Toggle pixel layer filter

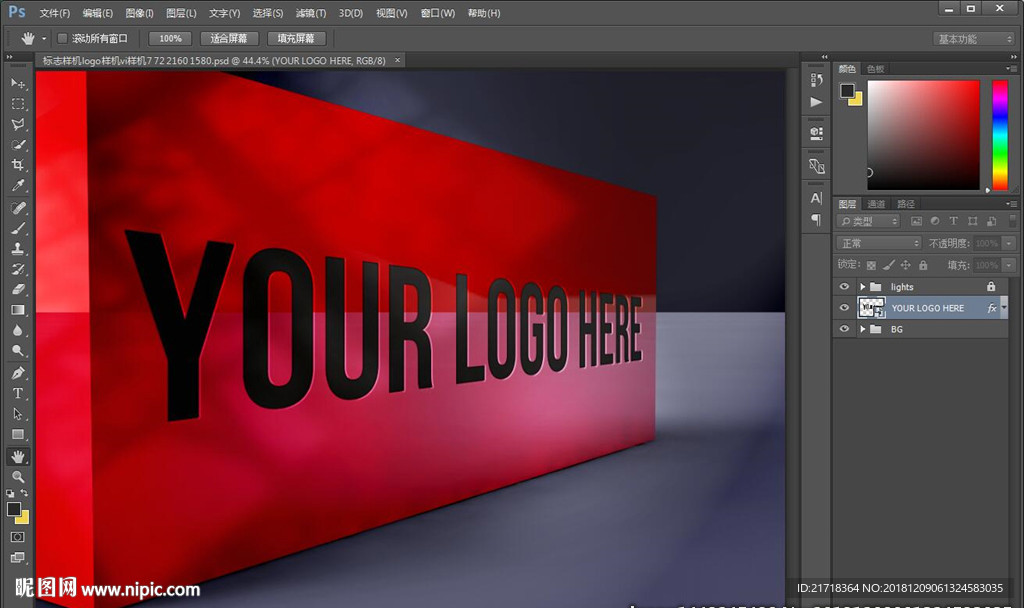click(x=916, y=221)
